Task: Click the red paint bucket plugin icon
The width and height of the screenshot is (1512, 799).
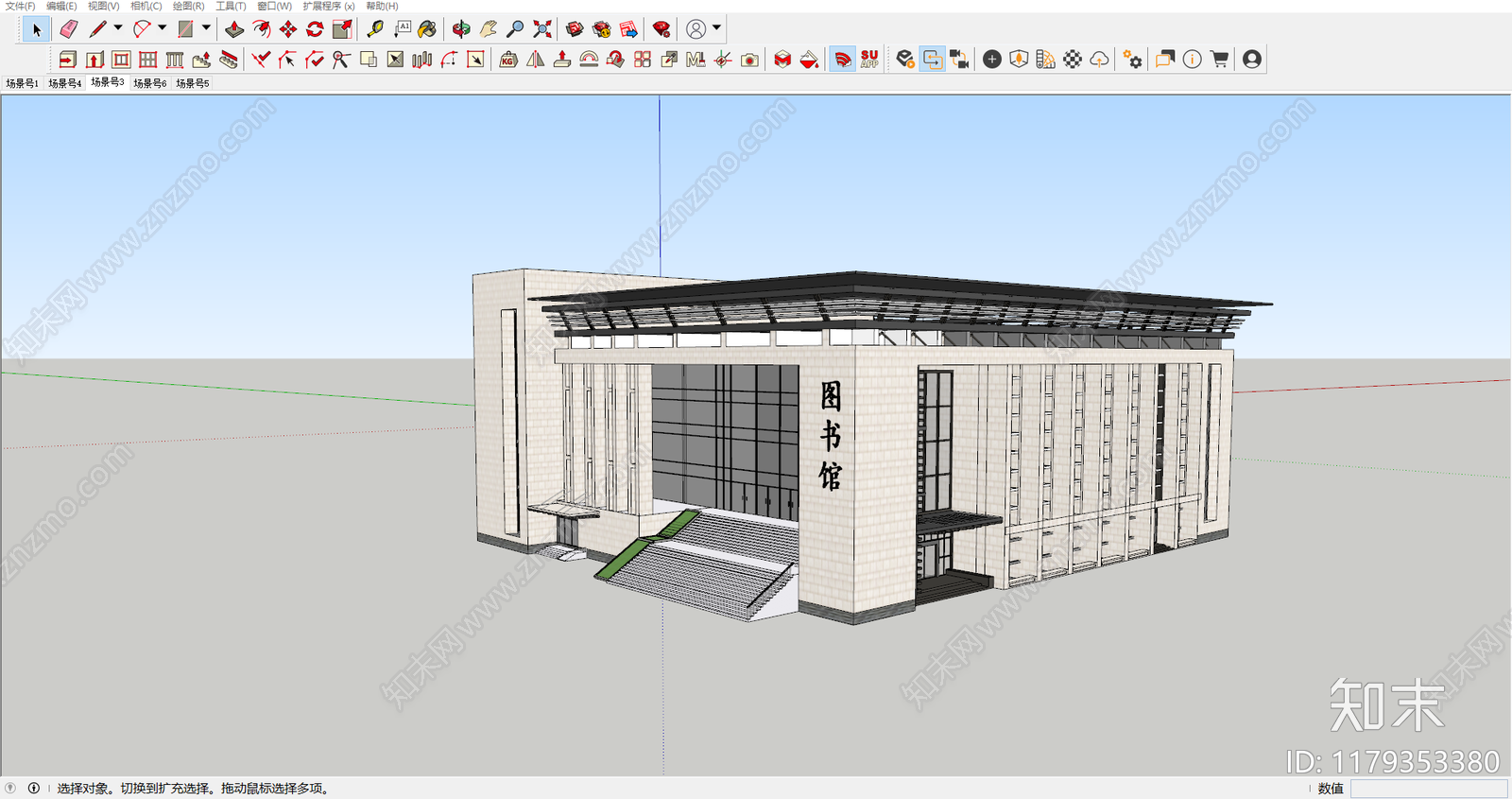Action: pyautogui.click(x=809, y=60)
